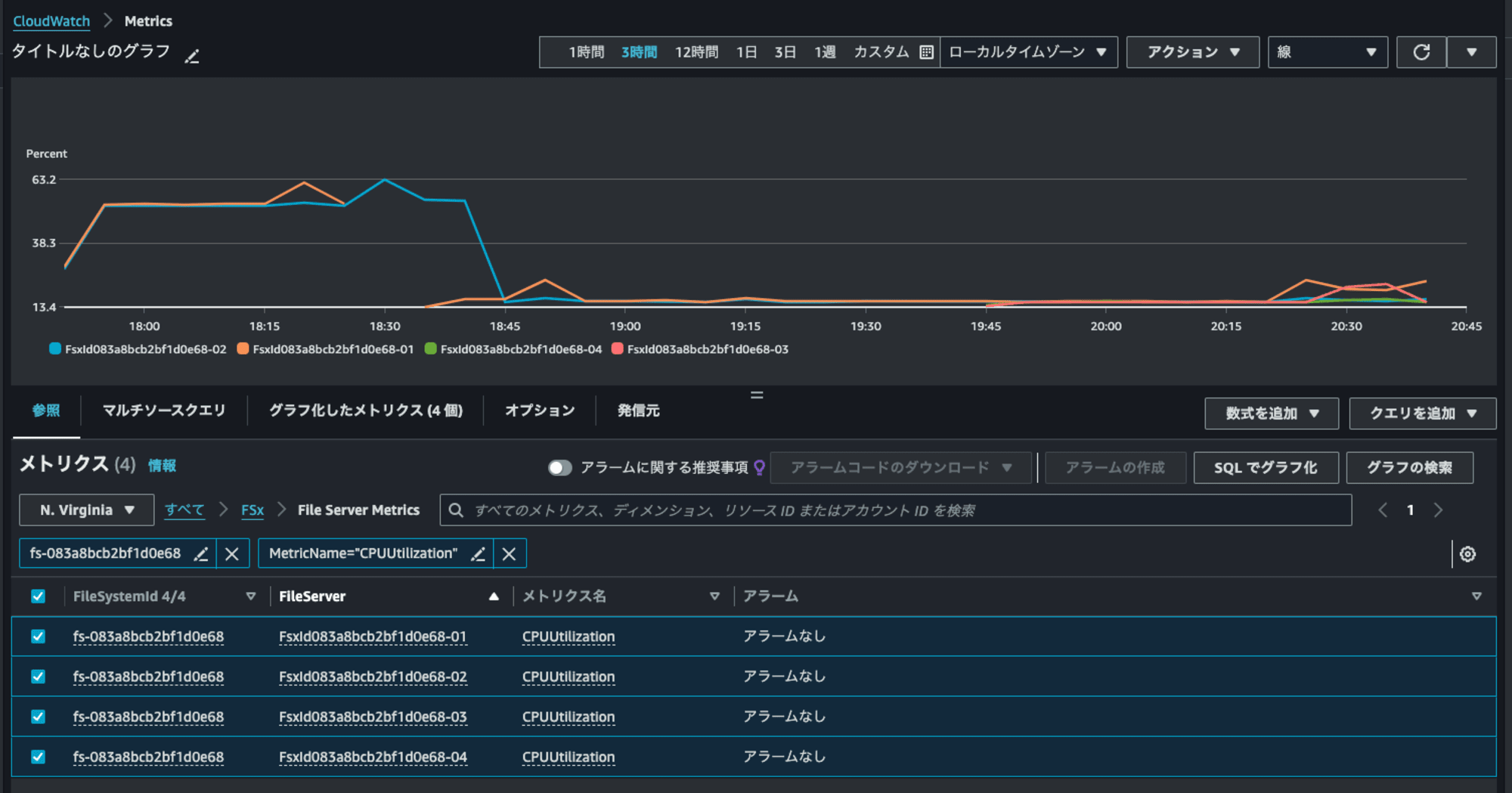This screenshot has width=1512, height=793.
Task: Switch to グラフ化したメトリクス (4 個) tab
Action: pyautogui.click(x=366, y=410)
